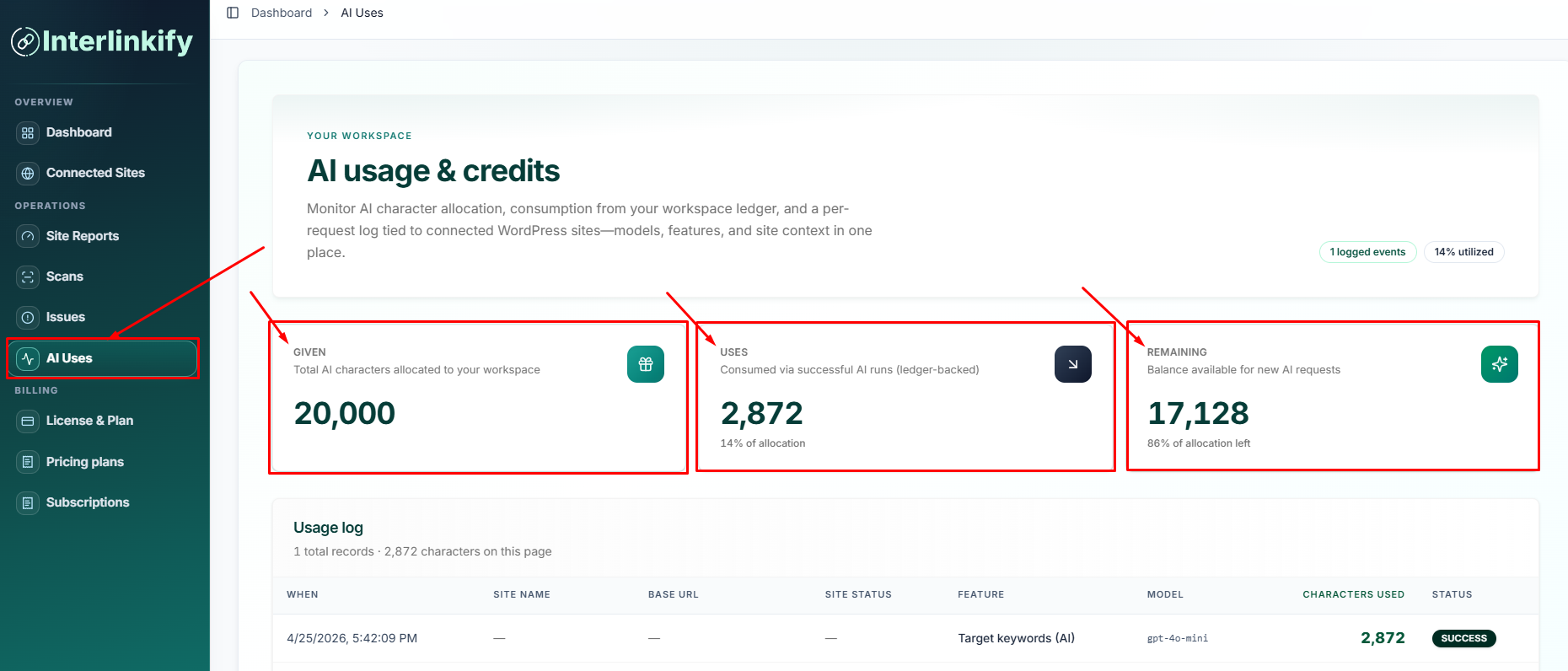Click the 20,000 allocated value
This screenshot has height=671, width=1568.
(344, 413)
